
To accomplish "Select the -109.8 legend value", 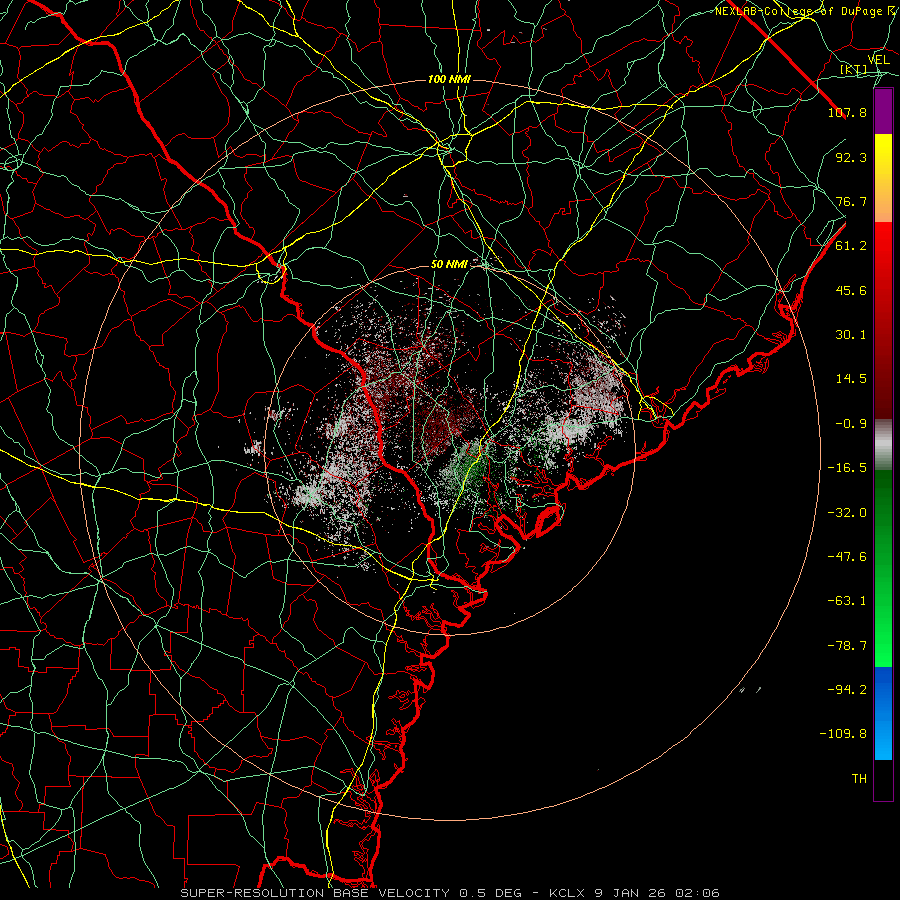I will click(843, 734).
